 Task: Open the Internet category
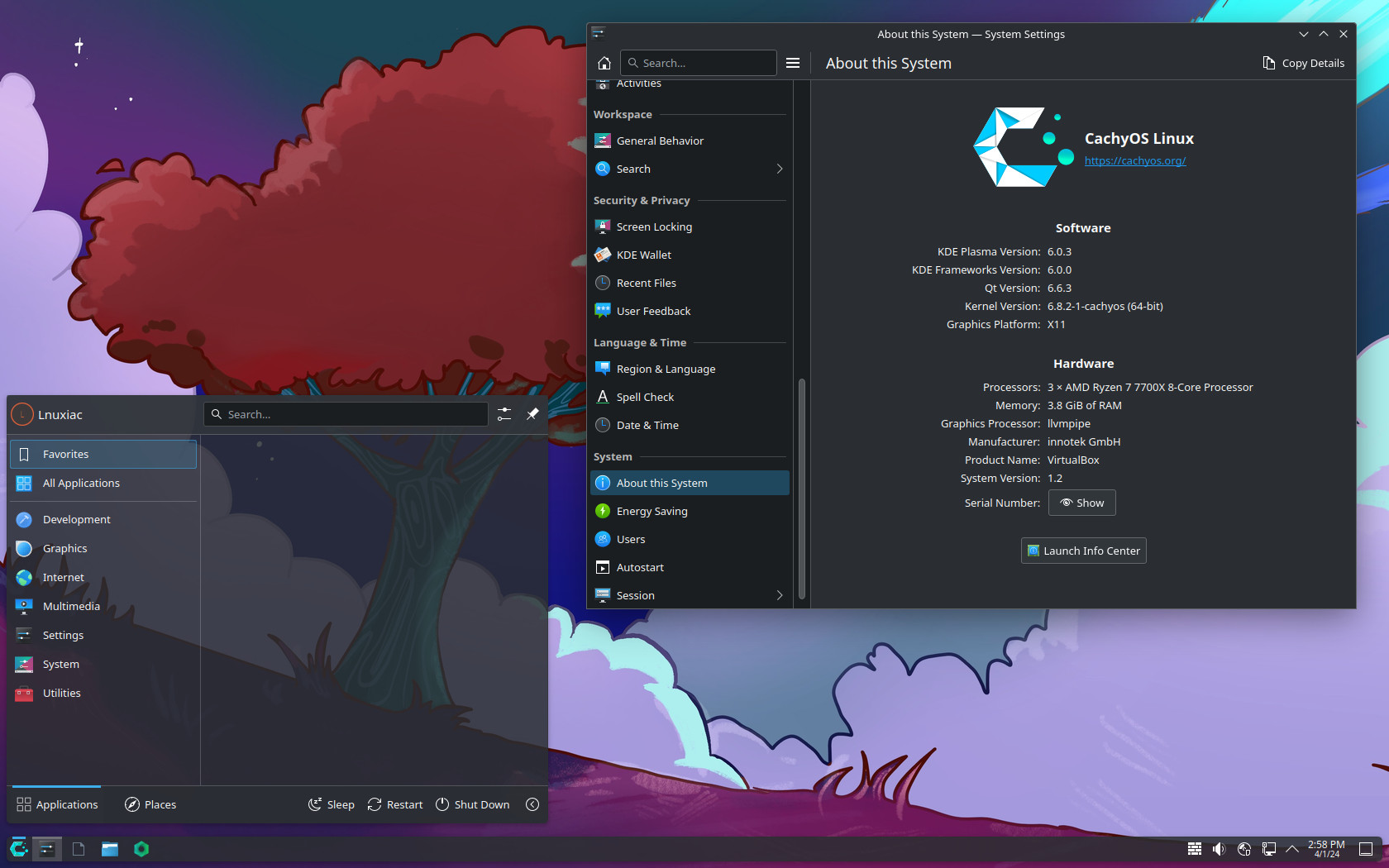pos(103,577)
